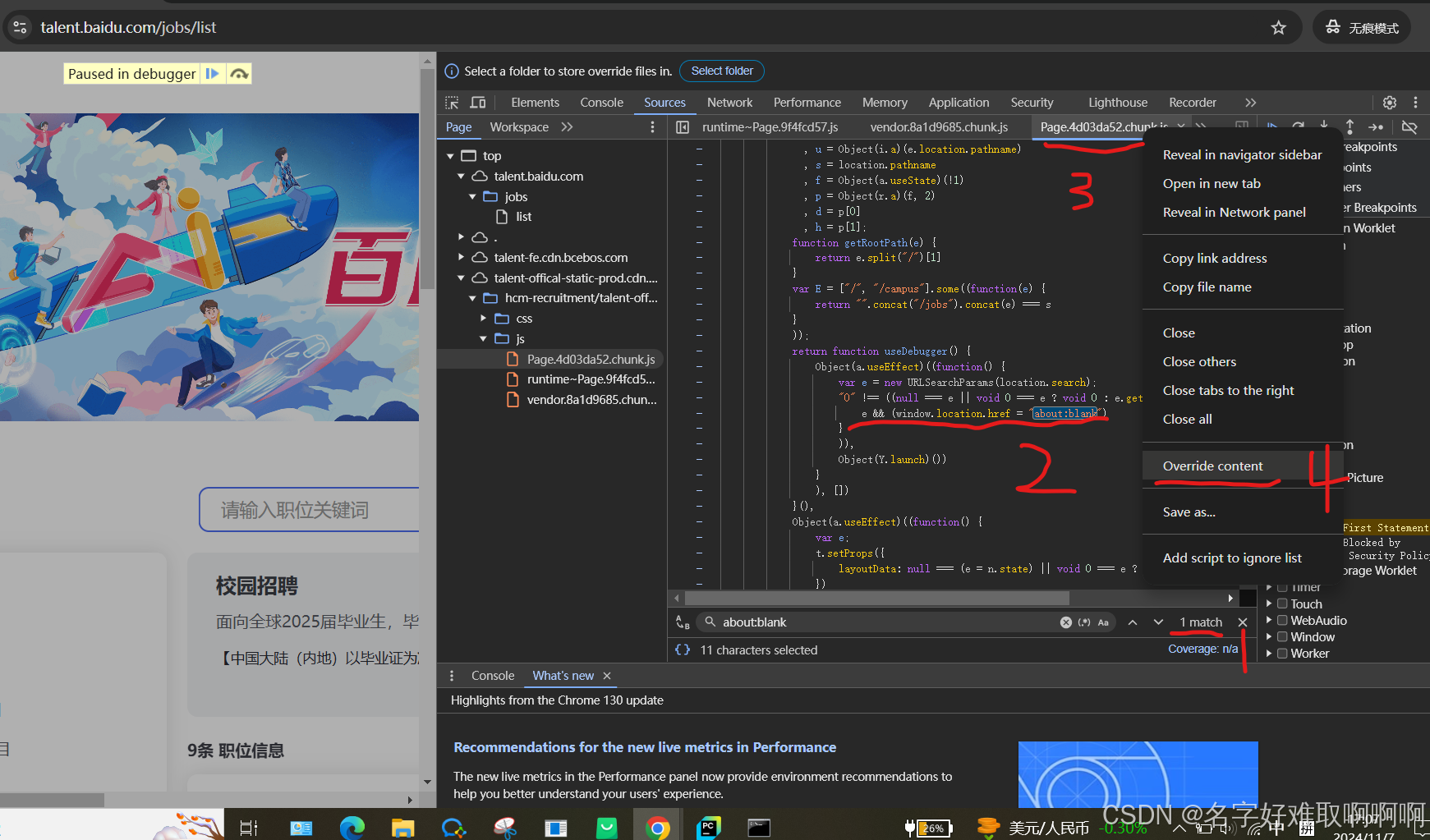The image size is (1430, 840).
Task: Choose Copy link address
Action: pos(1243,258)
